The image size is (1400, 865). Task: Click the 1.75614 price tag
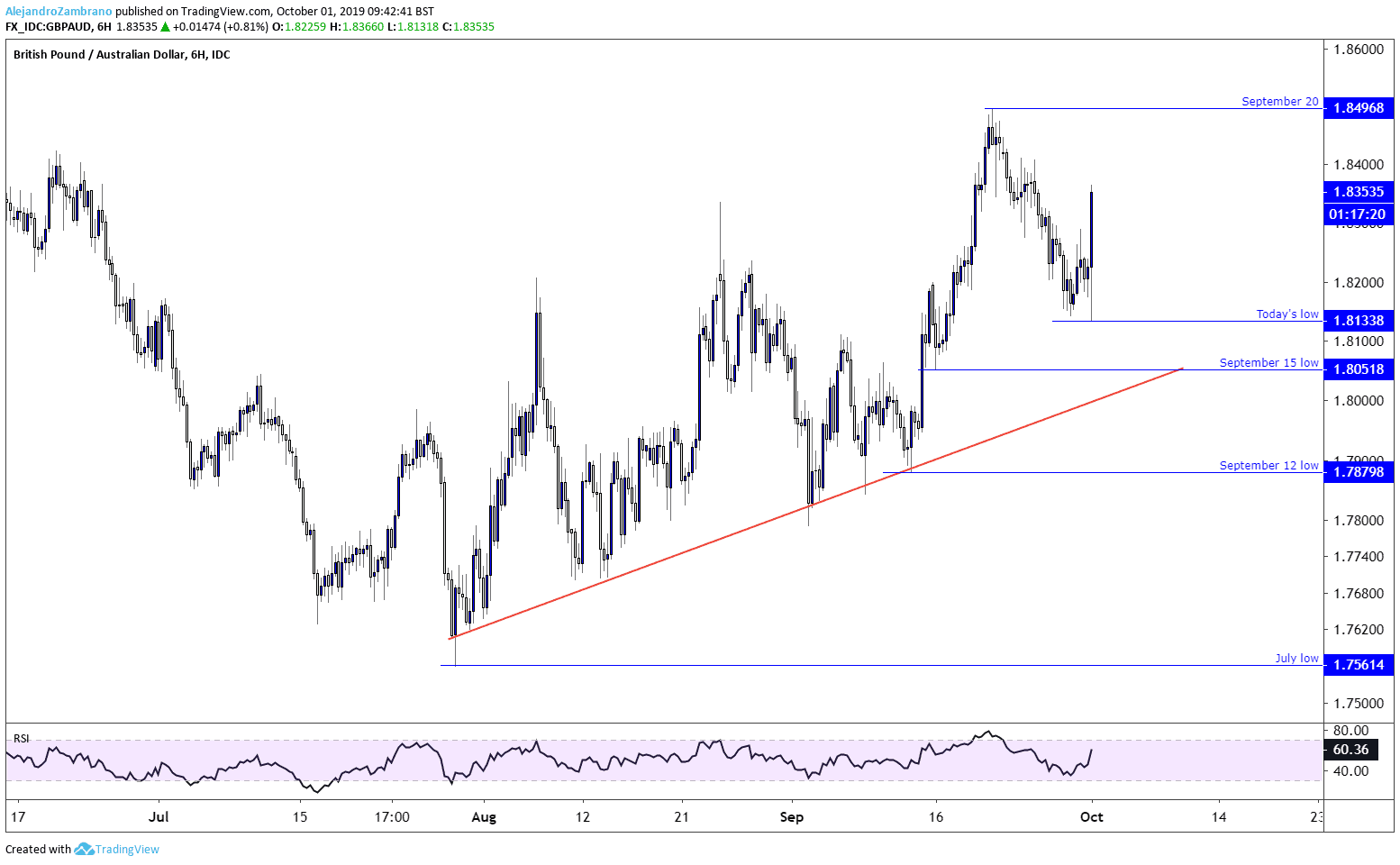(1359, 665)
